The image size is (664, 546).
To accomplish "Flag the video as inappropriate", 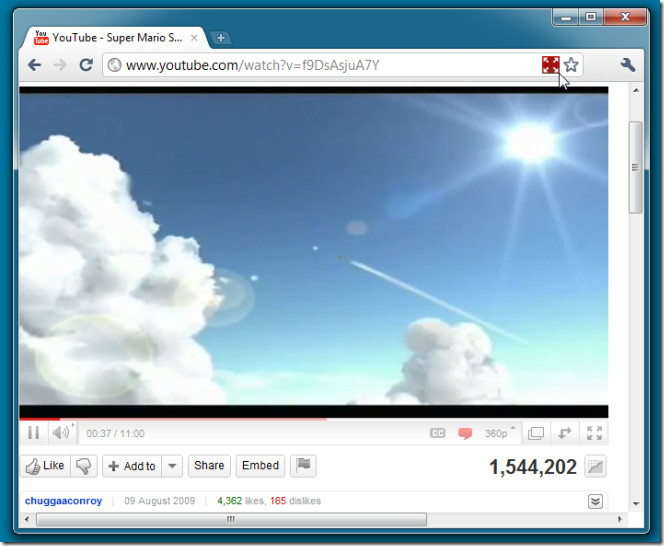I will [303, 466].
